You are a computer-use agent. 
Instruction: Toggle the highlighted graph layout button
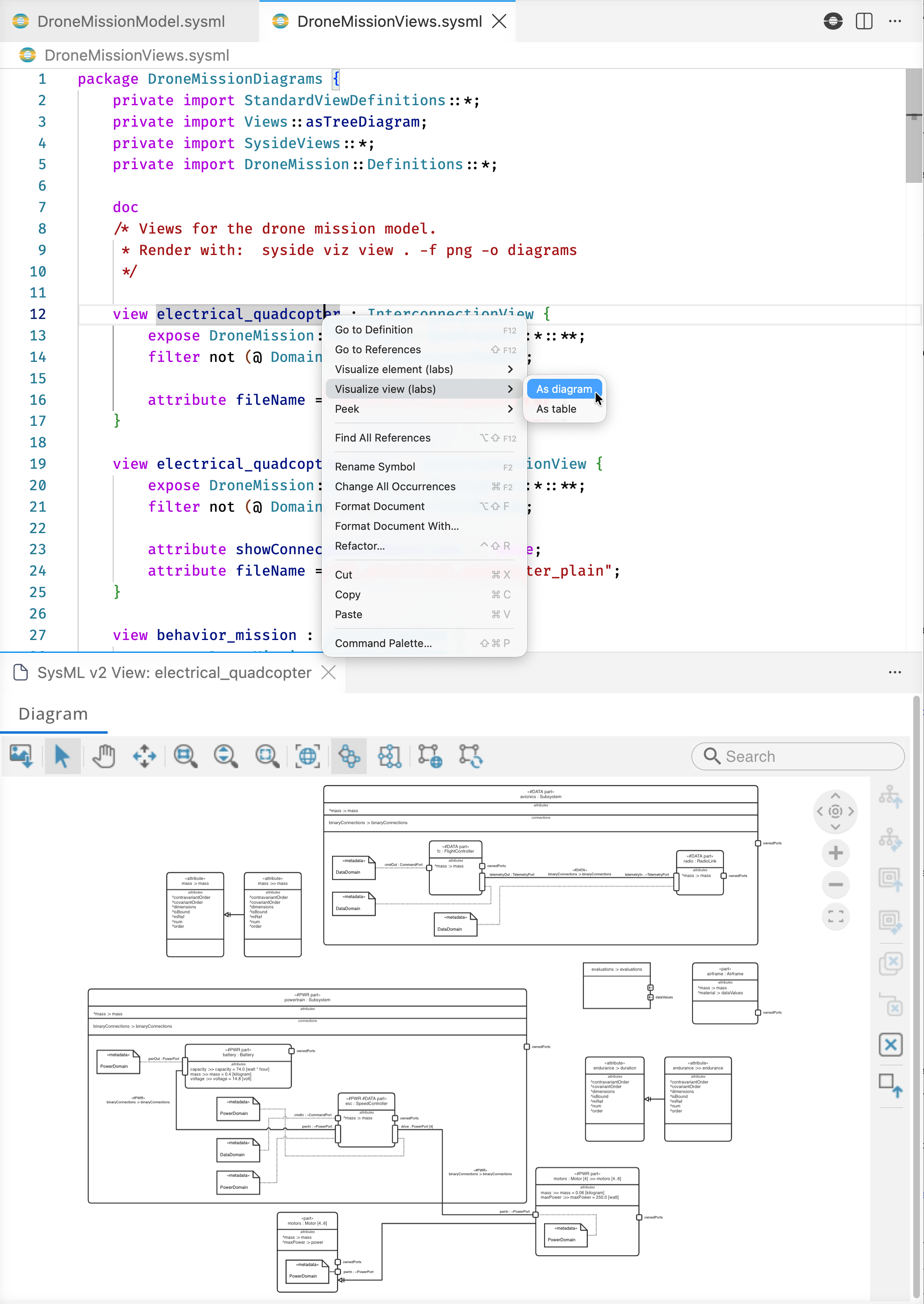pyautogui.click(x=349, y=756)
